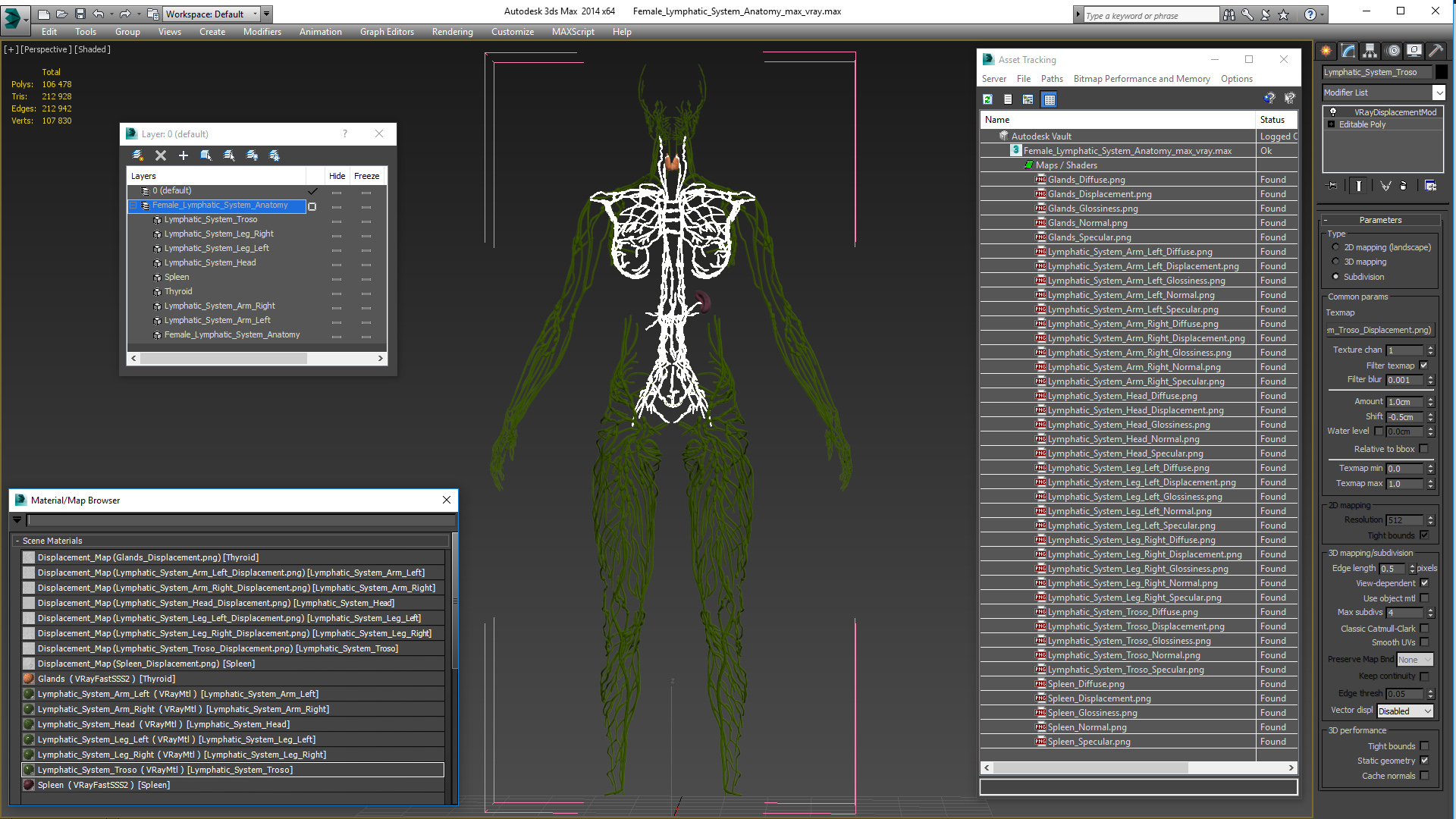Click the 2D mapping landscape radio button icon
The width and height of the screenshot is (1456, 819).
[1336, 247]
